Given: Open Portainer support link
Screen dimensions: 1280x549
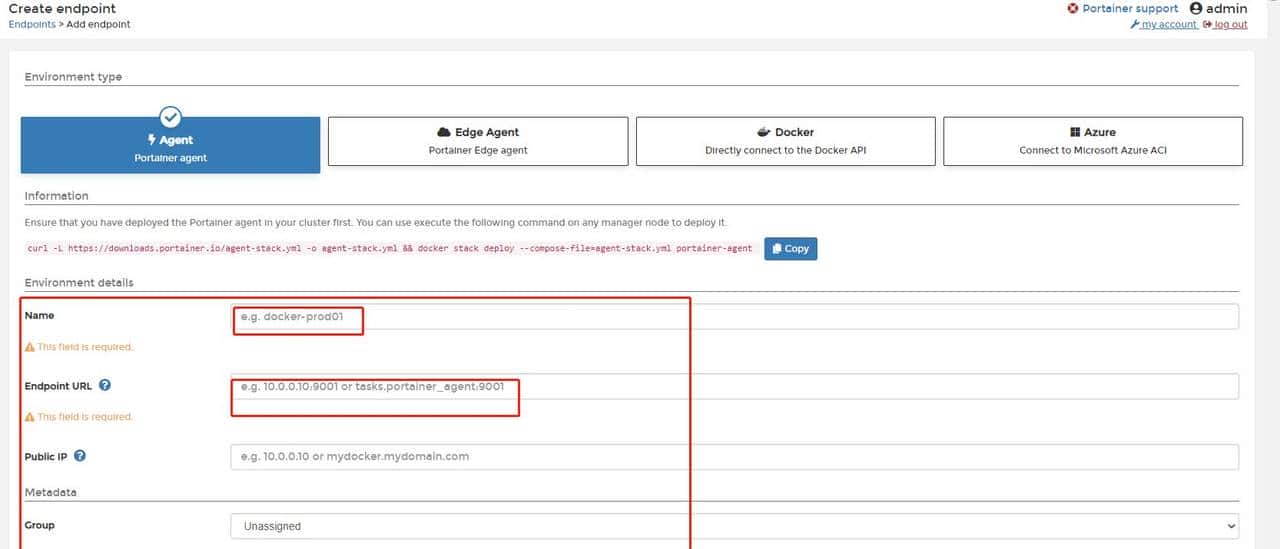Looking at the screenshot, I should click(x=1130, y=8).
